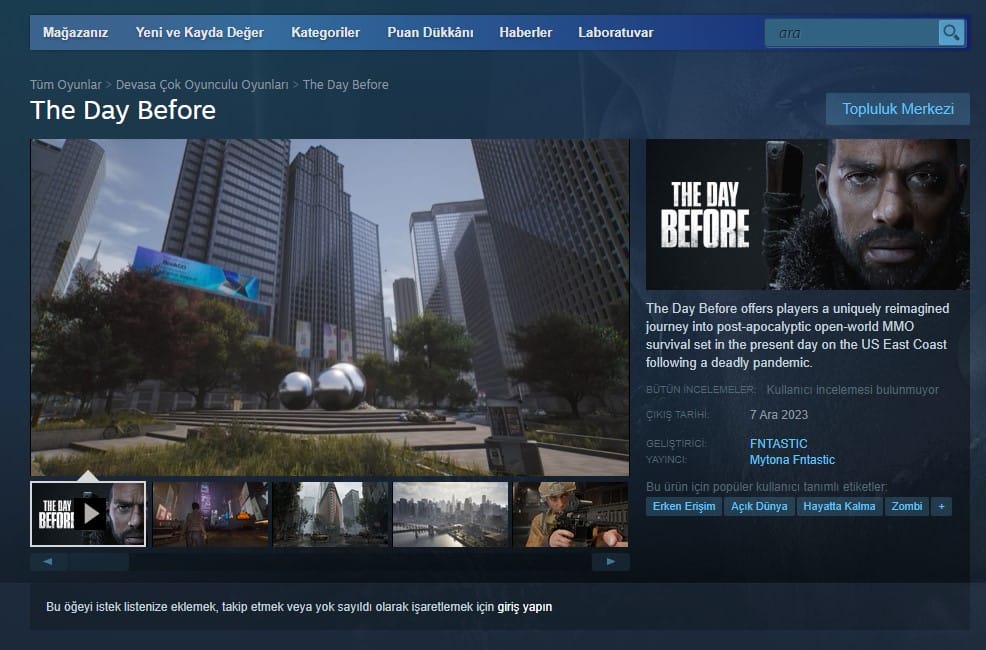
Task: Select the Erken Erişim tag
Action: [683, 506]
